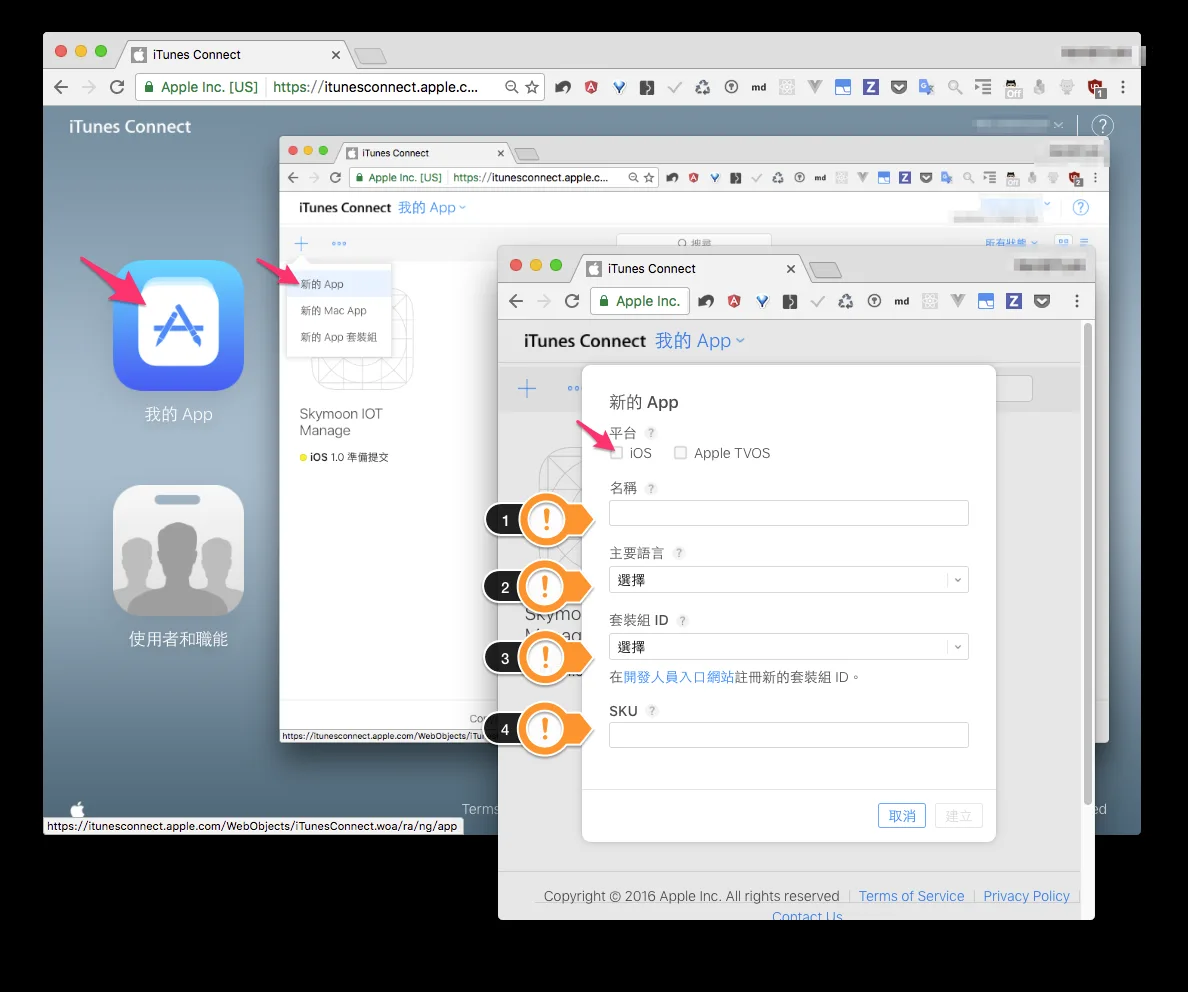This screenshot has height=992, width=1188.
Task: Check the Apple TVOS platform checkbox
Action: [680, 452]
